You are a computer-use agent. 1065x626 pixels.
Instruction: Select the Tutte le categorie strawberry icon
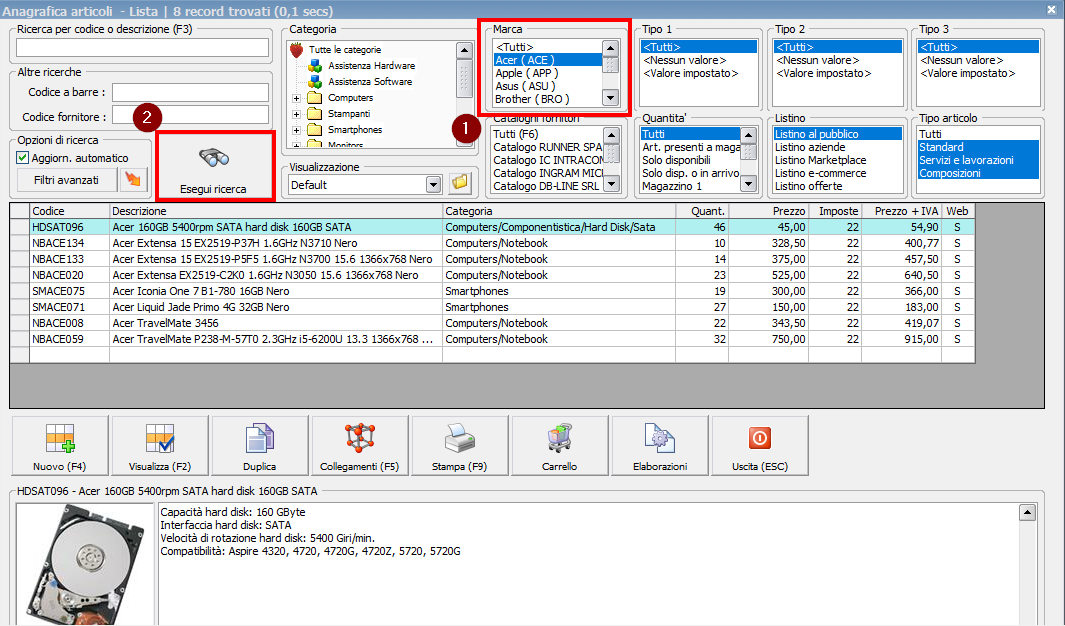click(x=296, y=50)
